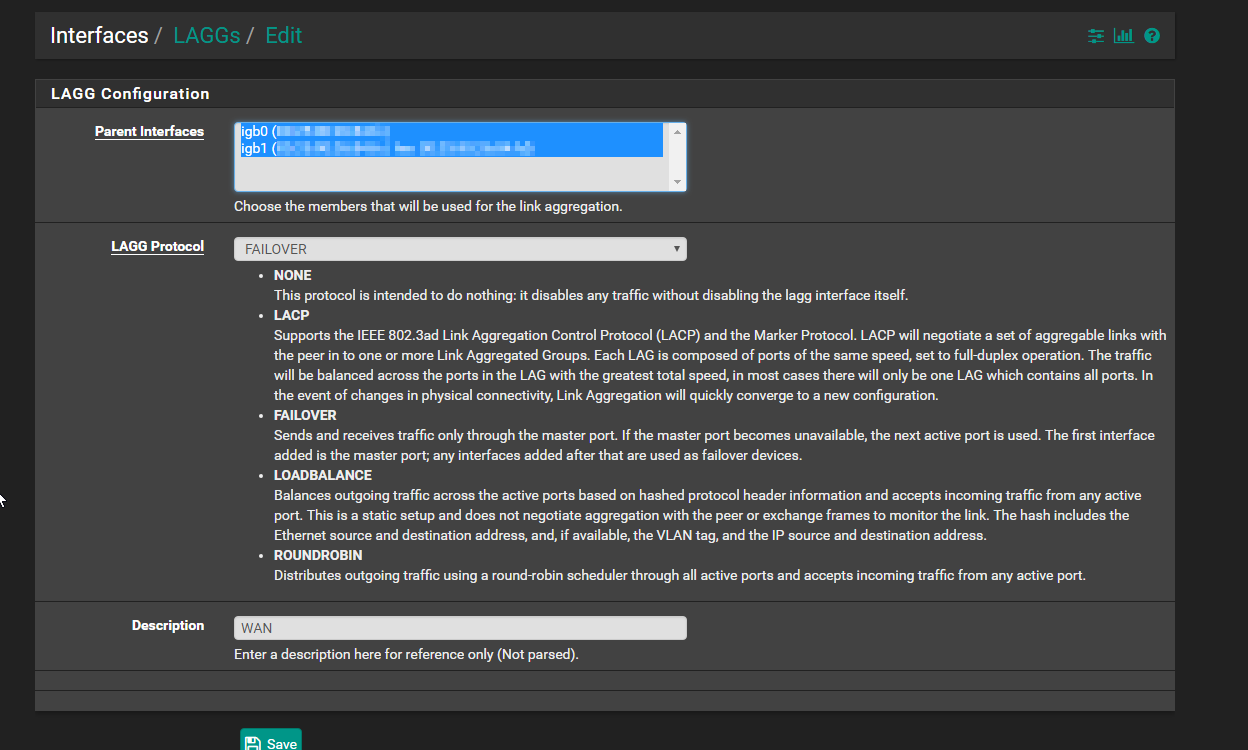Screen dimensions: 1248x750
Task: Click empty area of Parent Interfaces listbox
Action: point(450,174)
